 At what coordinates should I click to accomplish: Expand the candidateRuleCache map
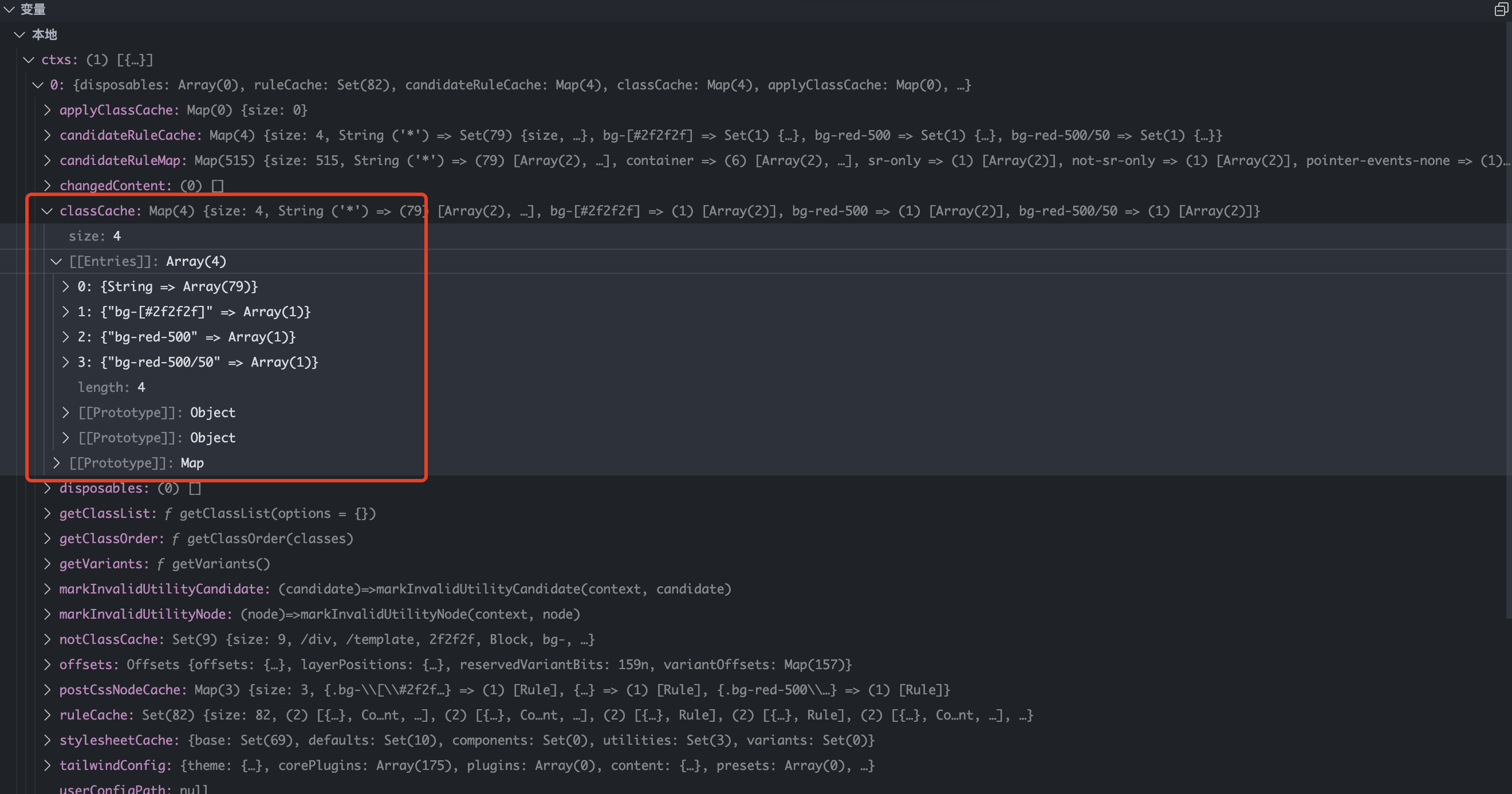click(48, 135)
